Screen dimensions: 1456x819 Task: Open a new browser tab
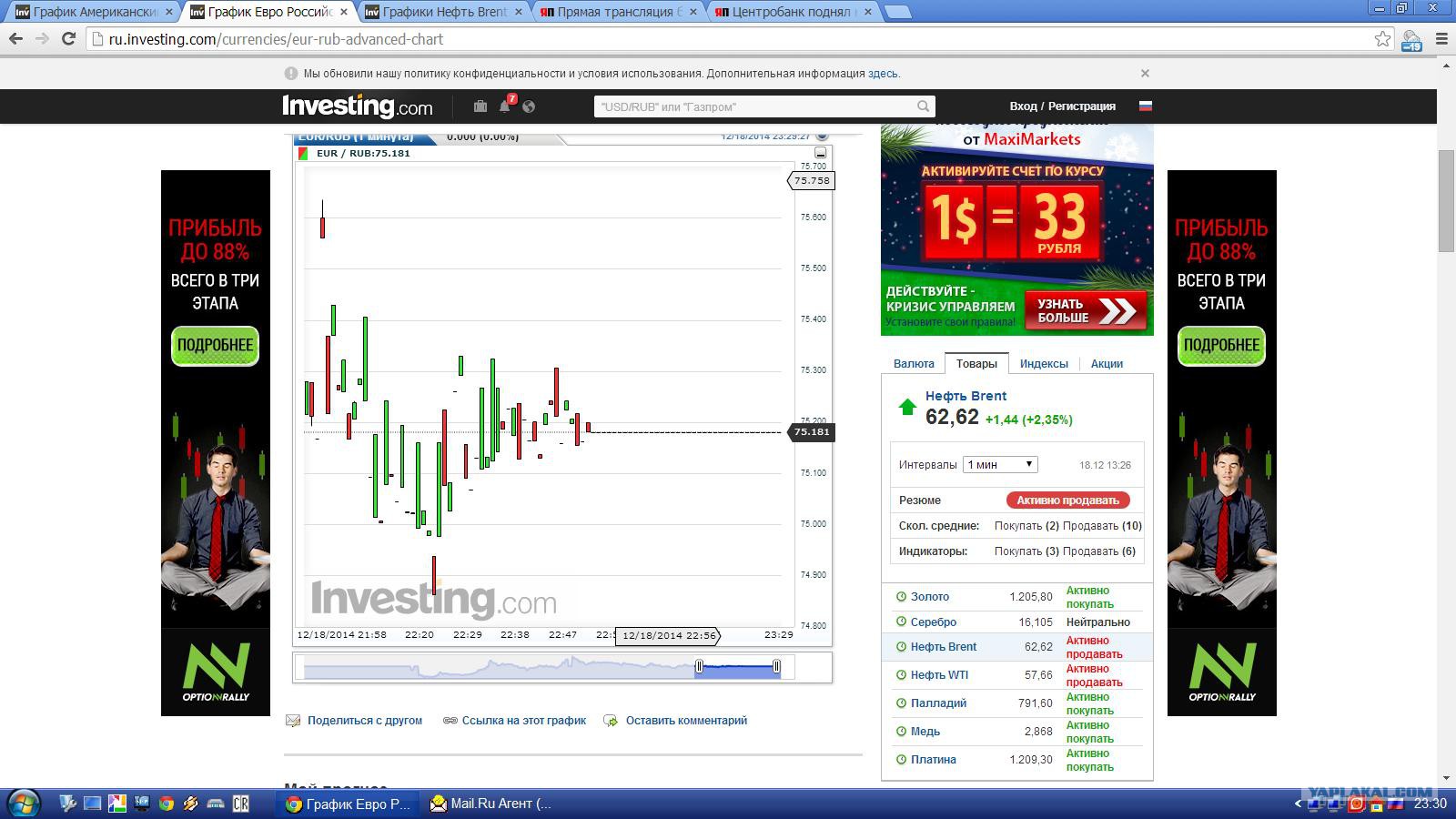tap(897, 13)
